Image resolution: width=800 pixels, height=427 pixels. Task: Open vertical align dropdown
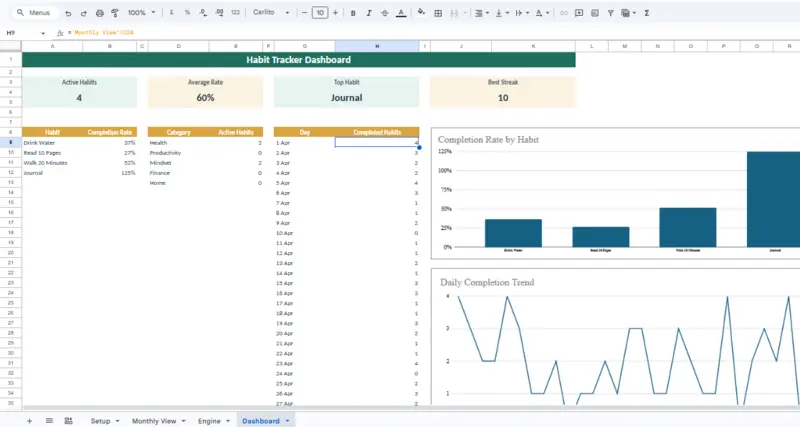click(x=502, y=13)
